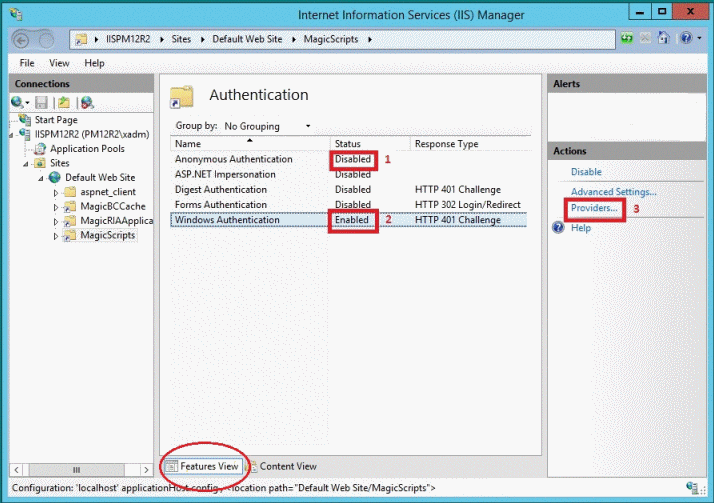Open the Providers action link
Screen dimensions: 714x503
coord(594,208)
